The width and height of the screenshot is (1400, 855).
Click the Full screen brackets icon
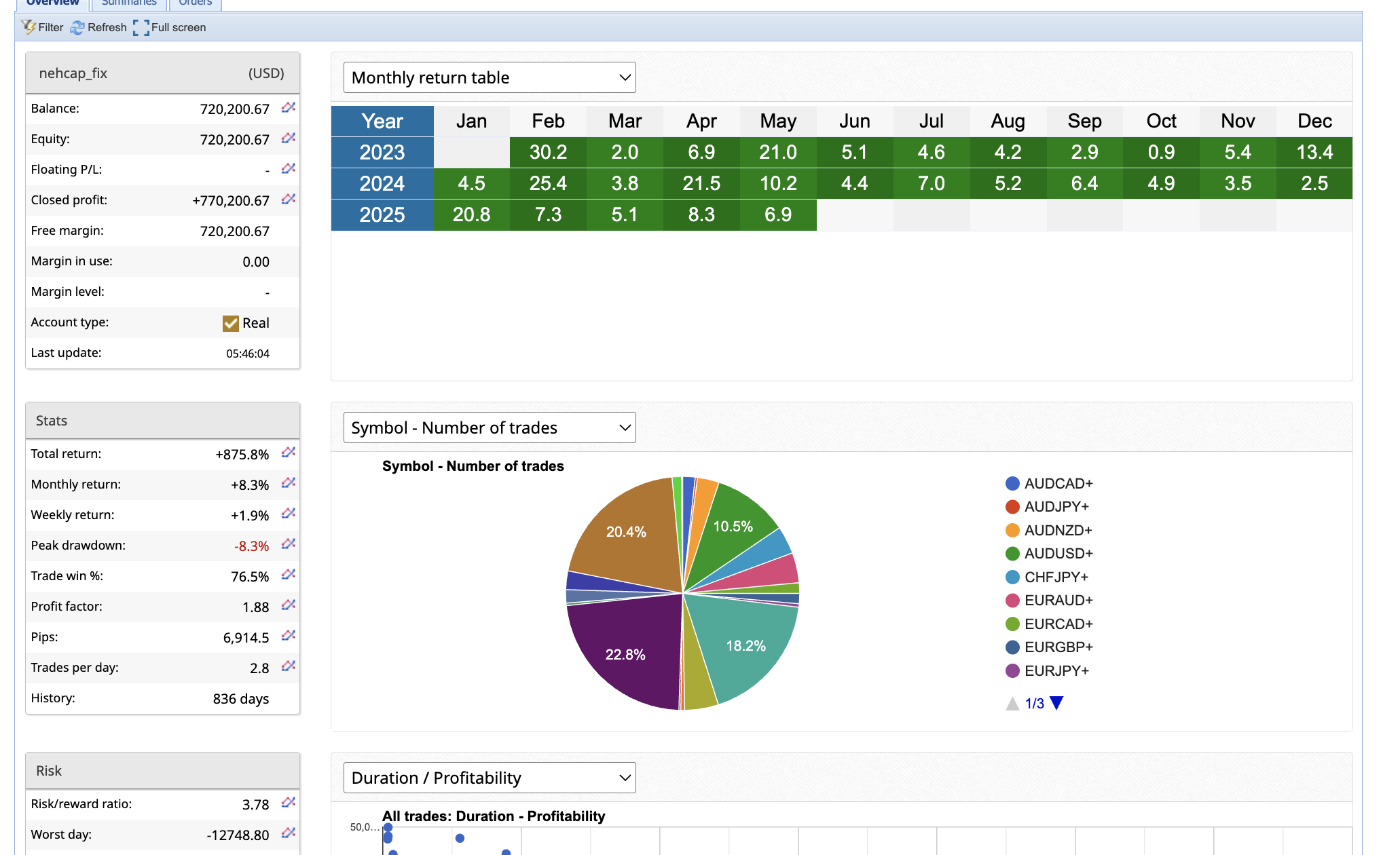click(141, 27)
